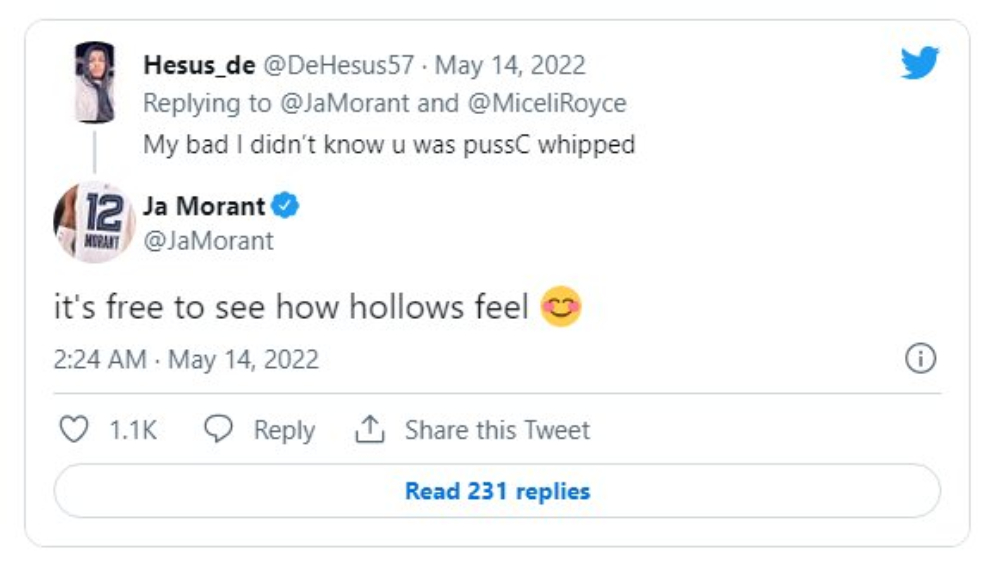Open the Hesus_de display name link

pyautogui.click(x=199, y=66)
